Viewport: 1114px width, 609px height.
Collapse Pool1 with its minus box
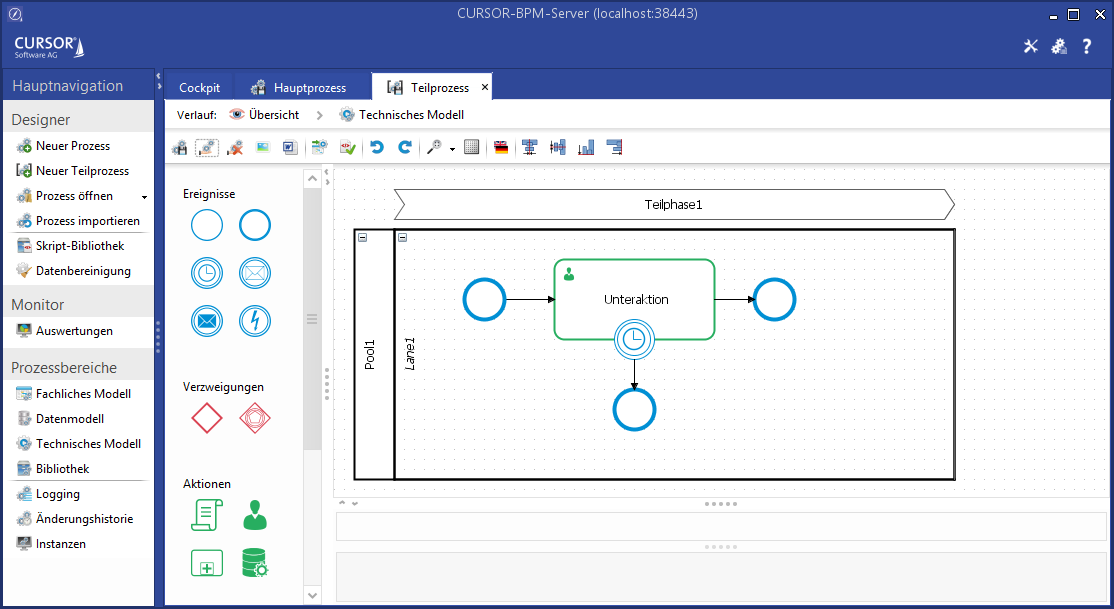click(x=362, y=238)
